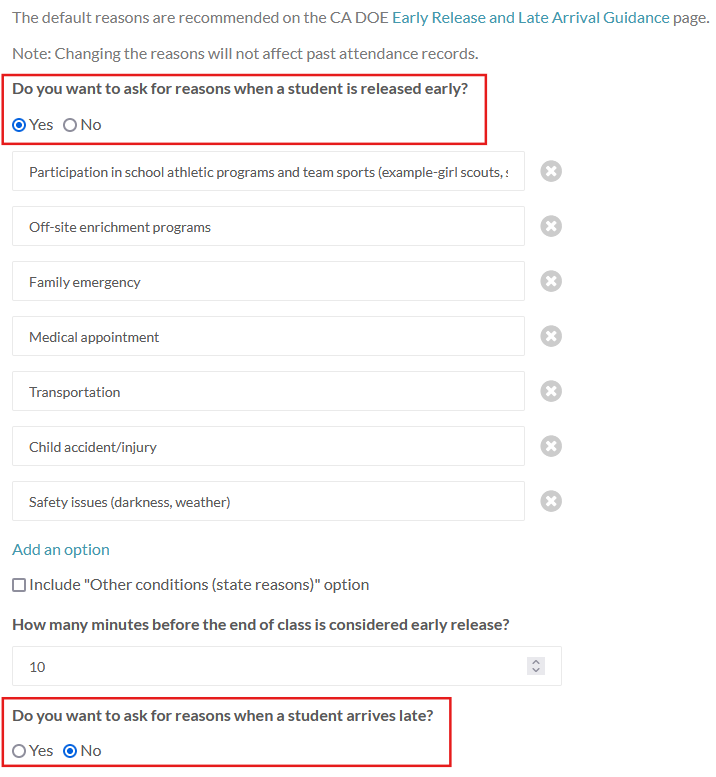Remove the athletic programs reason option
Image resolution: width=716 pixels, height=777 pixels.
click(x=551, y=171)
